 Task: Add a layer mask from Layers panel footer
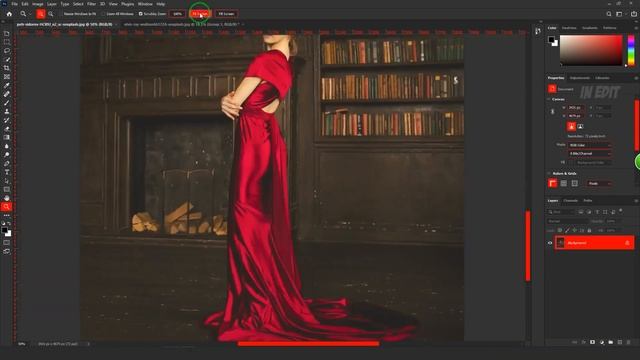592,342
